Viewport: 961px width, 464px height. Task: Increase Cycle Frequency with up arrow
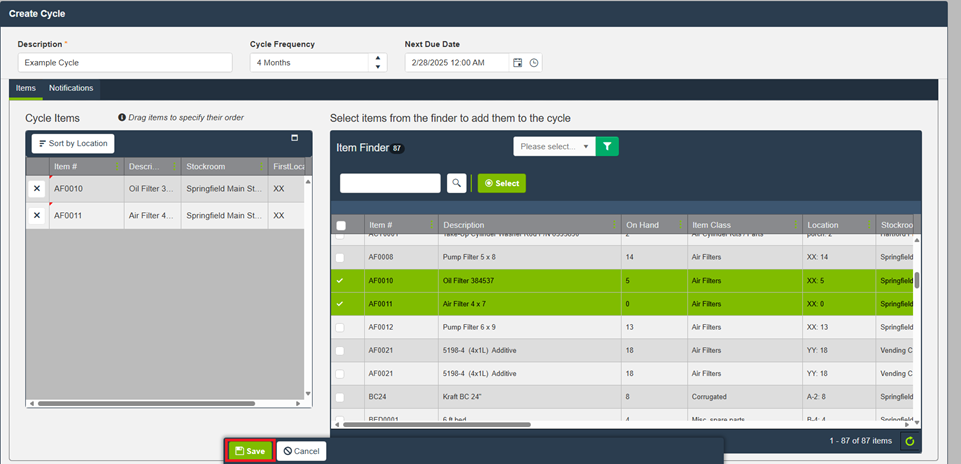click(x=378, y=58)
